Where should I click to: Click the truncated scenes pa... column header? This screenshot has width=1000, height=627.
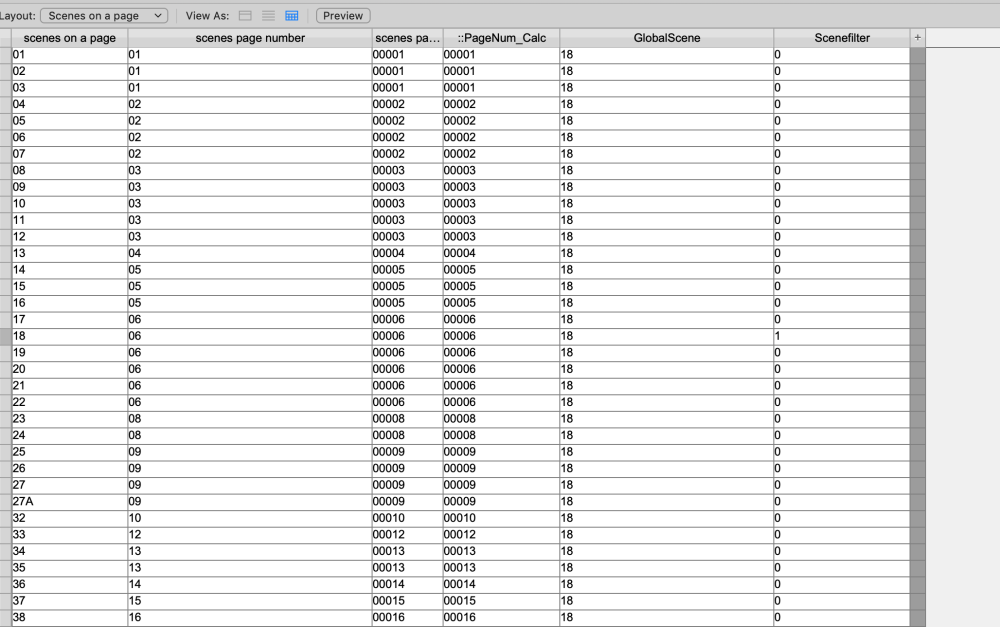405,38
